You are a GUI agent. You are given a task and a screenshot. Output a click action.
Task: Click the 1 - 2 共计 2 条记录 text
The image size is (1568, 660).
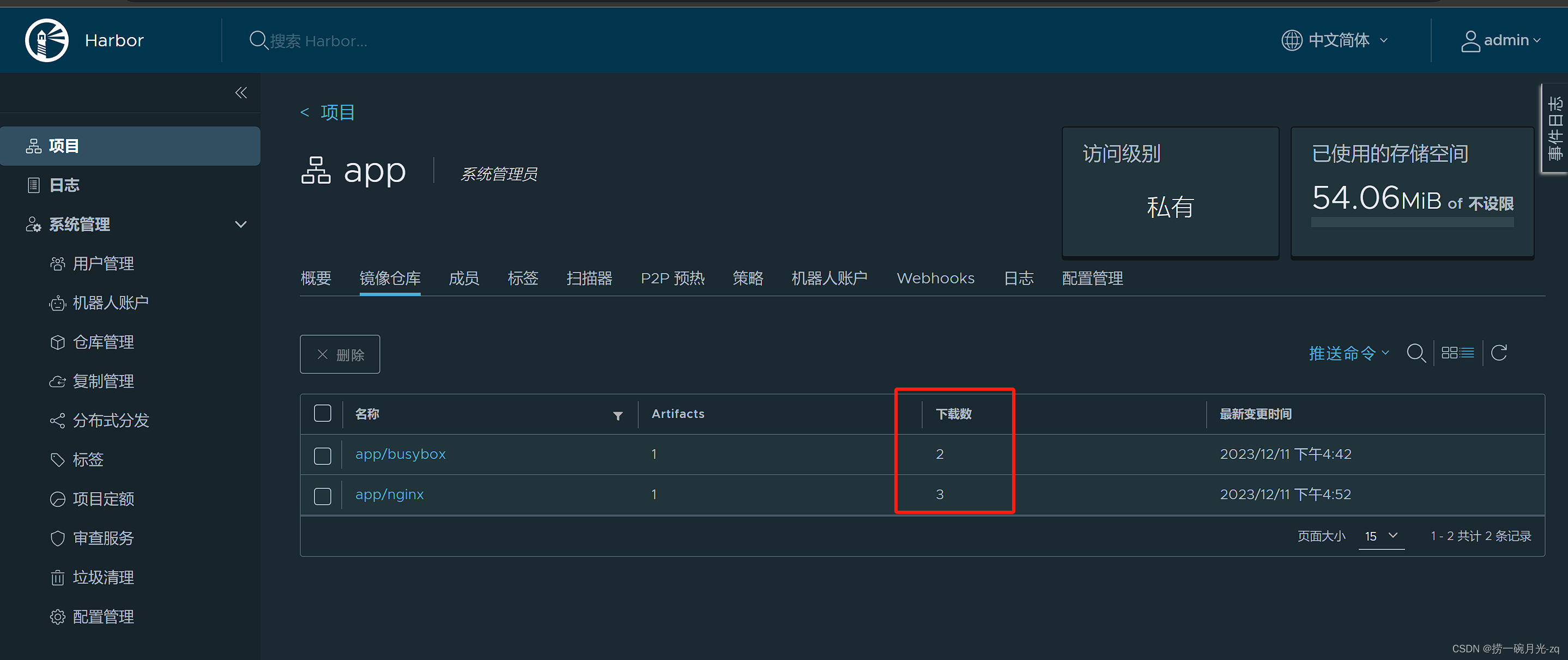click(1480, 536)
